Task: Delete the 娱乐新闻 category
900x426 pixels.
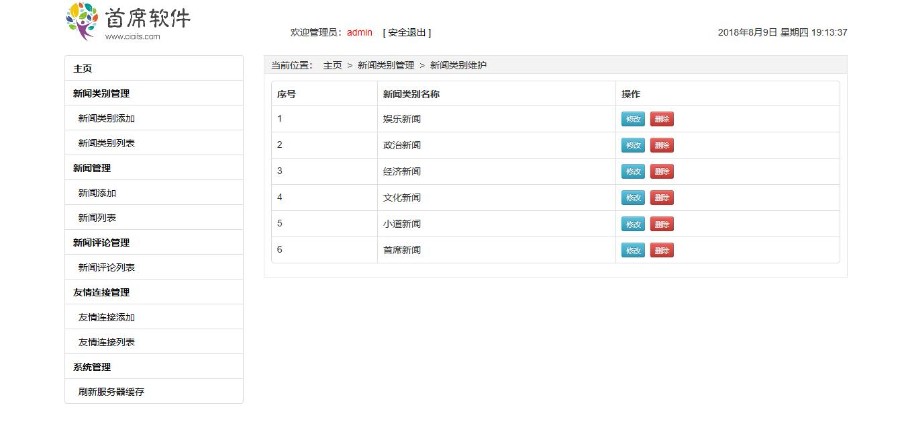Action: [662, 119]
